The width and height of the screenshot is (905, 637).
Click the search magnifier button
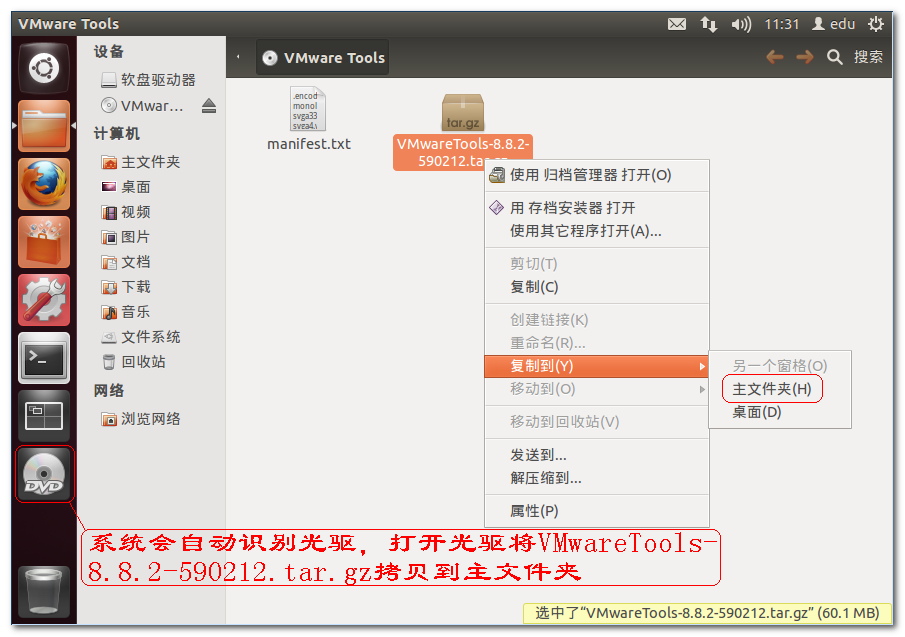click(x=834, y=57)
